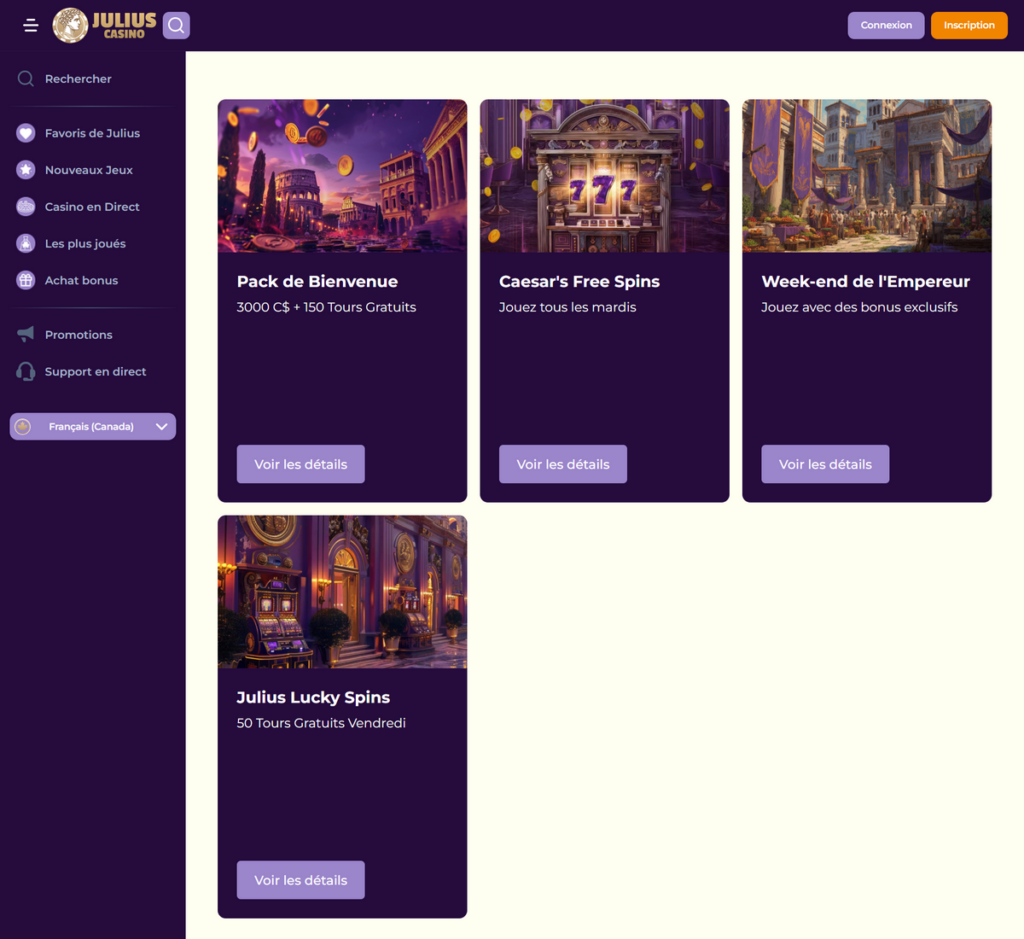1024x939 pixels.
Task: Open the Caesar's Free Spins promo image
Action: click(604, 176)
